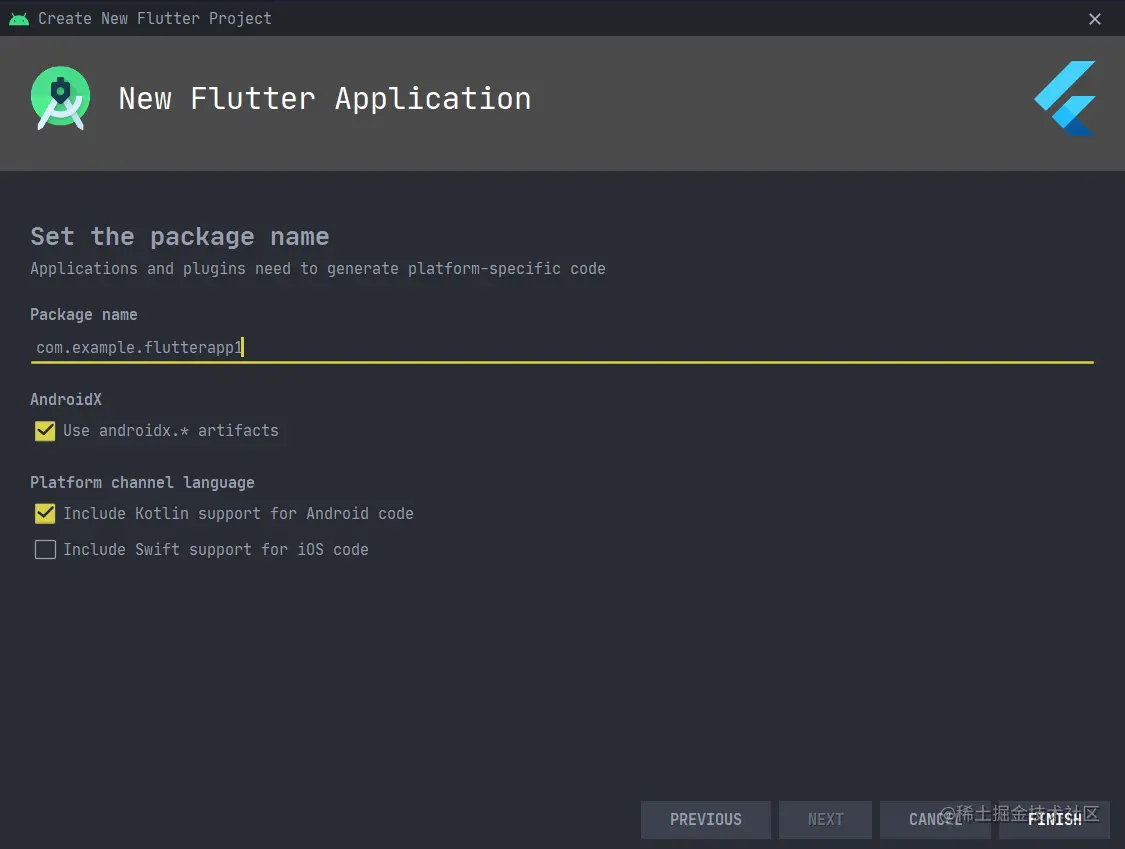Click the 'Platform channel language' section label
Image resolution: width=1125 pixels, height=849 pixels.
[142, 482]
